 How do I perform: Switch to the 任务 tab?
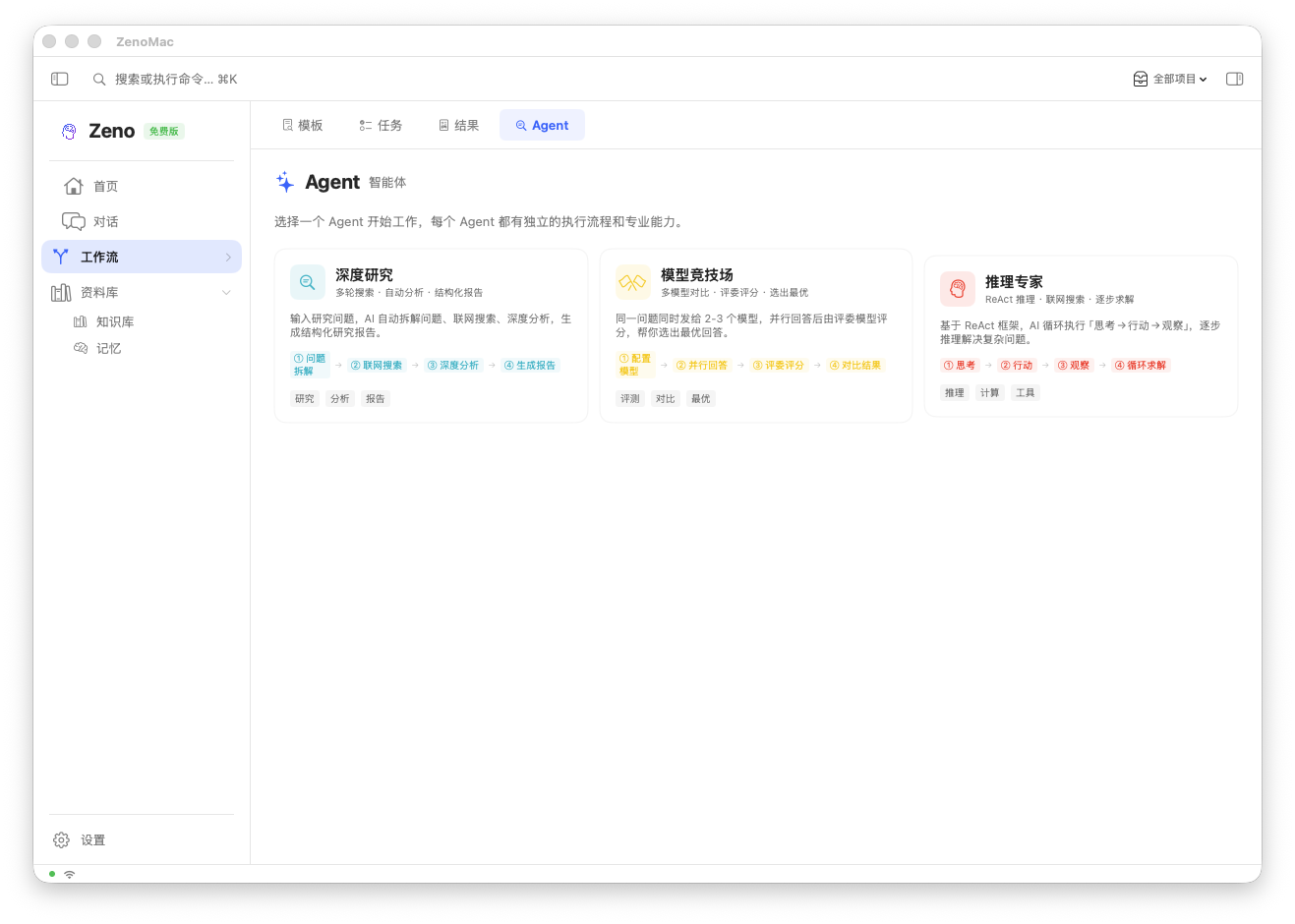tap(381, 125)
